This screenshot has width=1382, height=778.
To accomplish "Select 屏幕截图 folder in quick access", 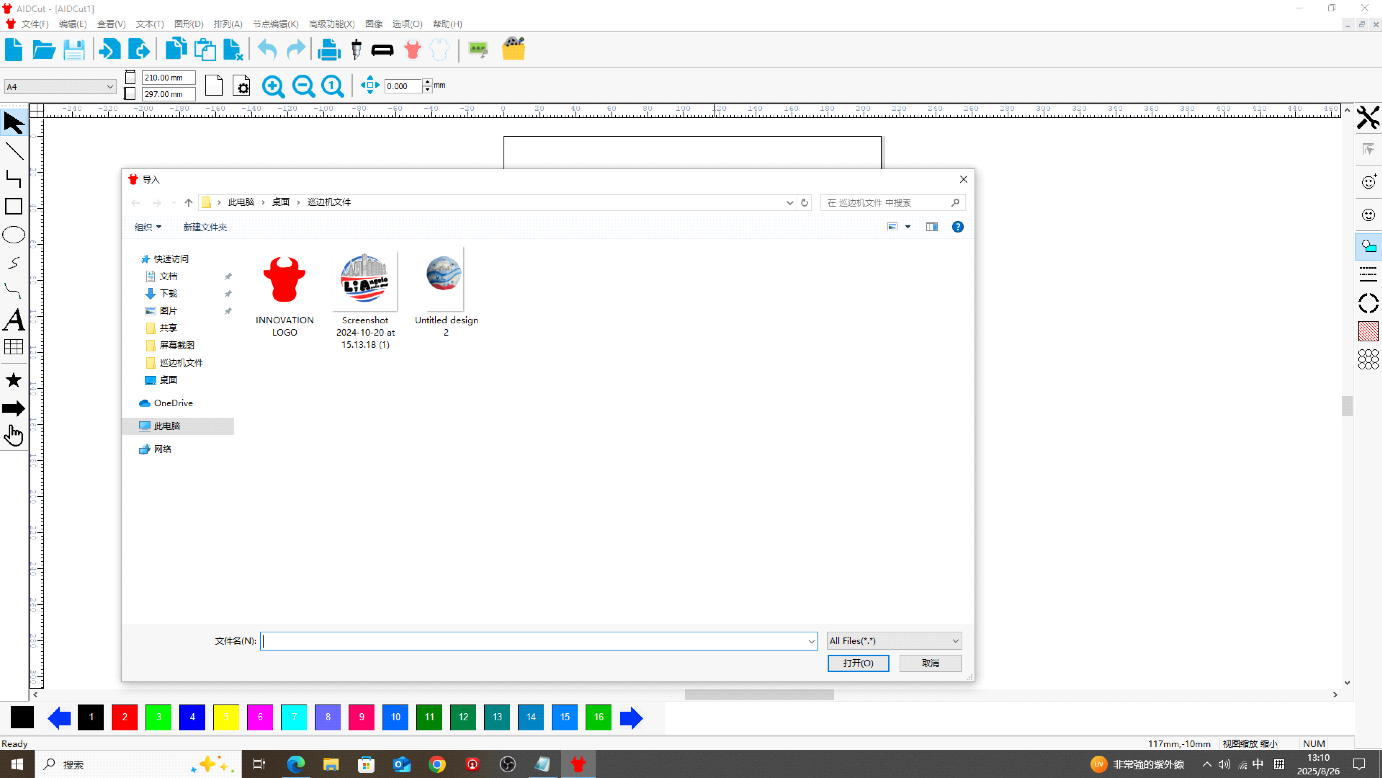I will click(177, 345).
